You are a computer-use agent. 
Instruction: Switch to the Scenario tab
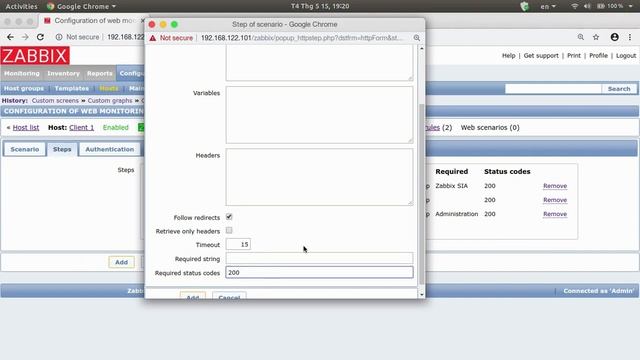click(25, 149)
